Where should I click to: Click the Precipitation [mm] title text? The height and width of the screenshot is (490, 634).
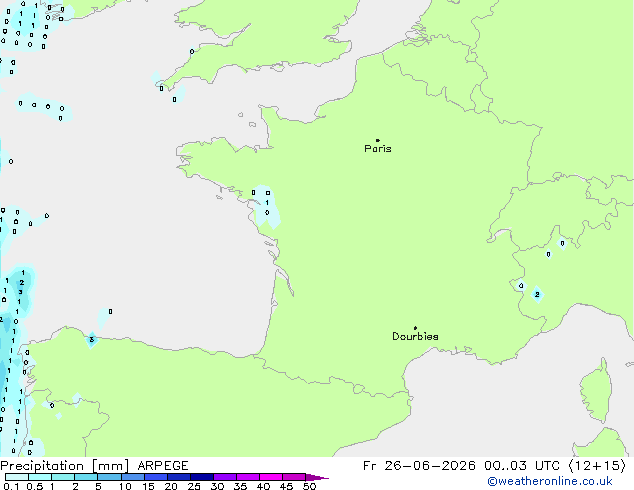65,466
